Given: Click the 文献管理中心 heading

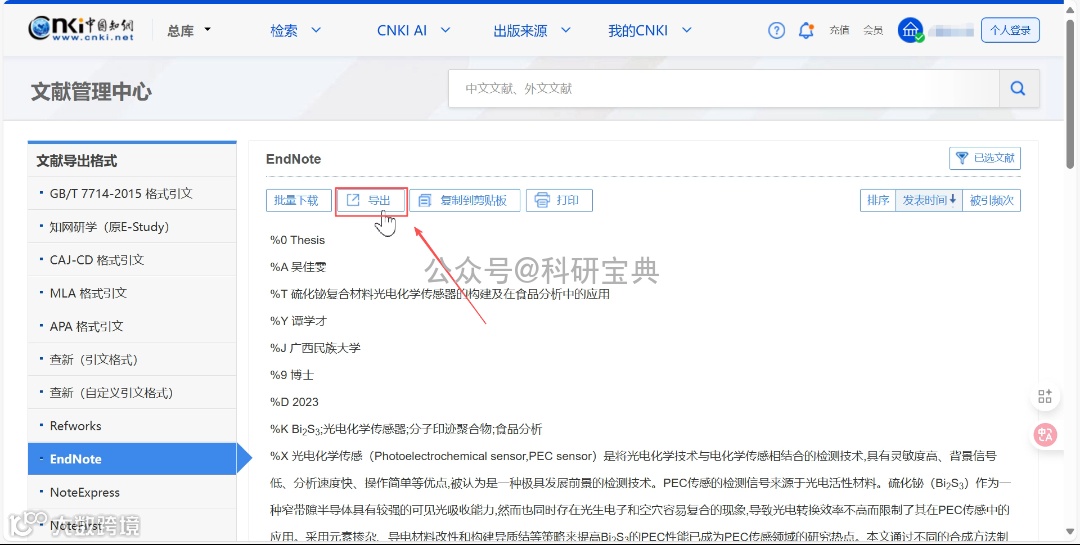Looking at the screenshot, I should pos(91,91).
